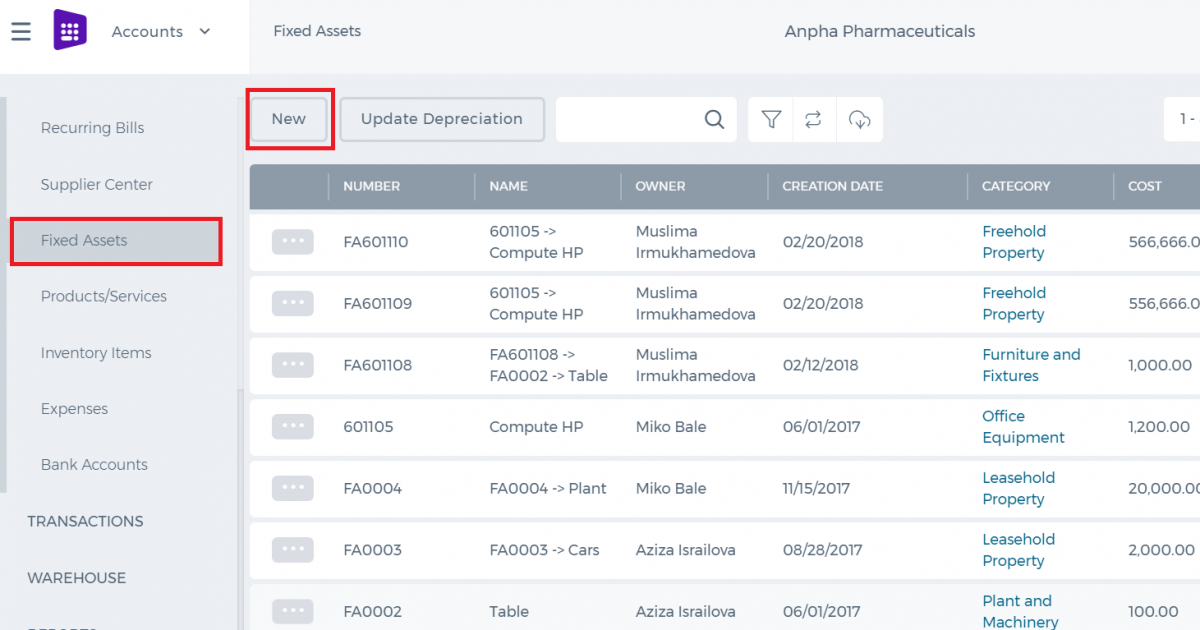Image resolution: width=1200 pixels, height=630 pixels.
Task: Open Furniture and Fixtures category link
Action: coord(1031,365)
